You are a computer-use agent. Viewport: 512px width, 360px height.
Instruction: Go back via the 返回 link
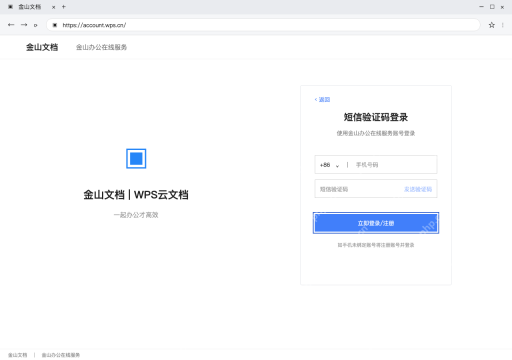point(322,99)
